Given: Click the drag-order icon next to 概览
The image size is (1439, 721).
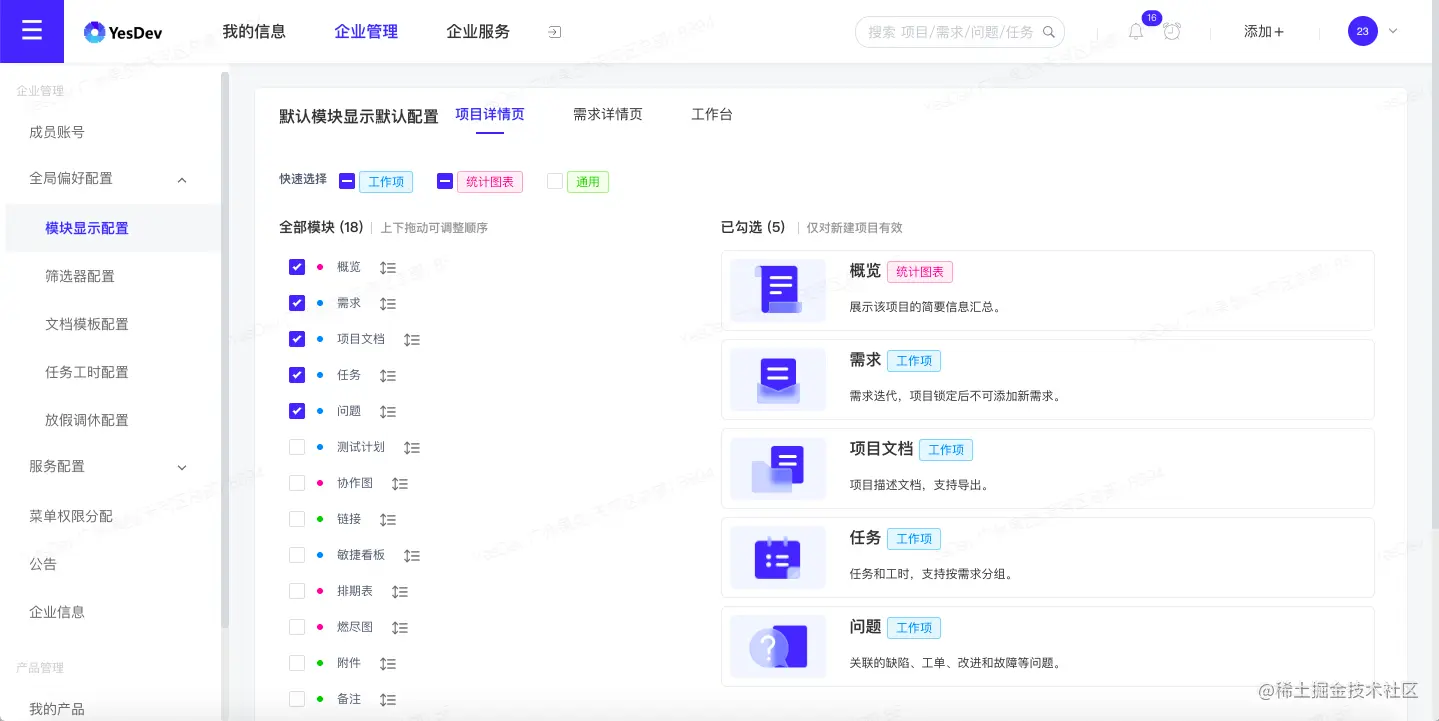Looking at the screenshot, I should coord(388,267).
